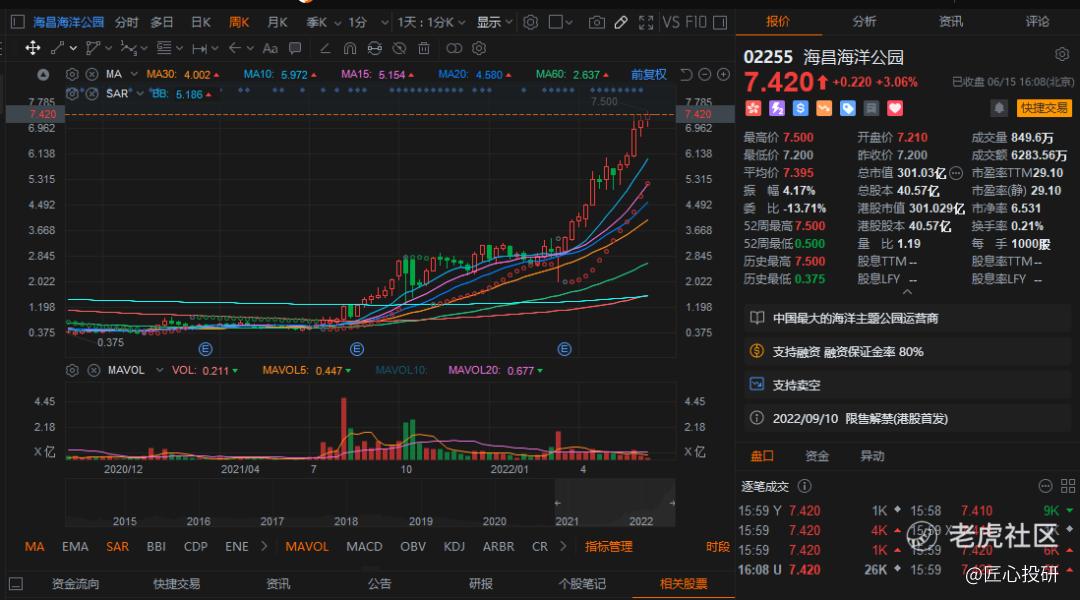Select the Aa text annotation tool
Viewport: 1080px width, 600px height.
(x=270, y=48)
